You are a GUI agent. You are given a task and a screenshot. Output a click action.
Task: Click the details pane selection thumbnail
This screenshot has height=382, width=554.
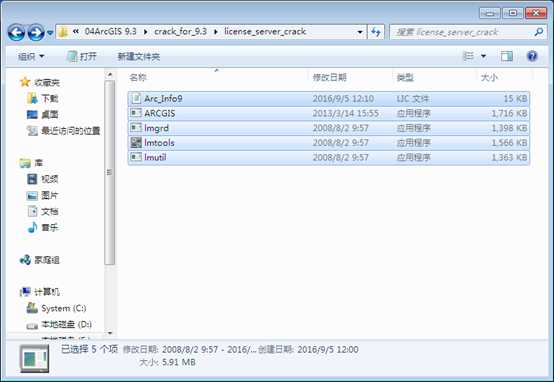[34, 358]
